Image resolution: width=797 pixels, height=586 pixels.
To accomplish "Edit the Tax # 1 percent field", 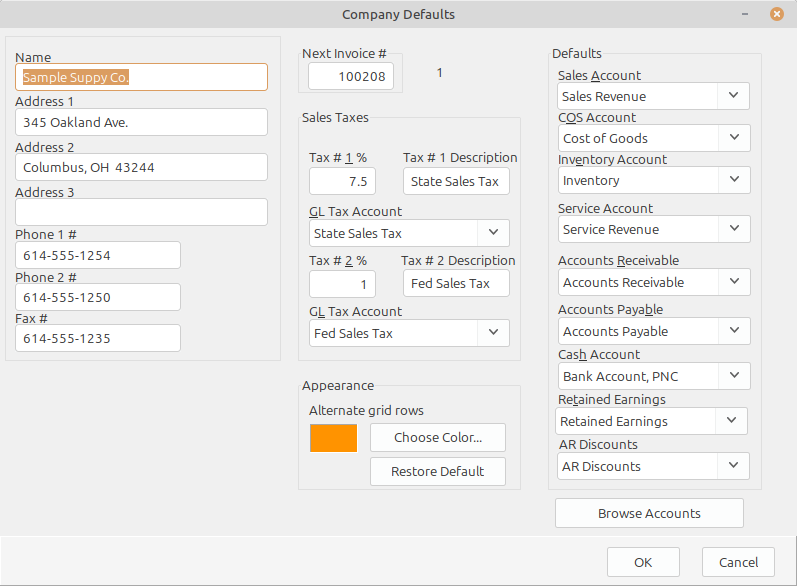I will click(x=342, y=181).
